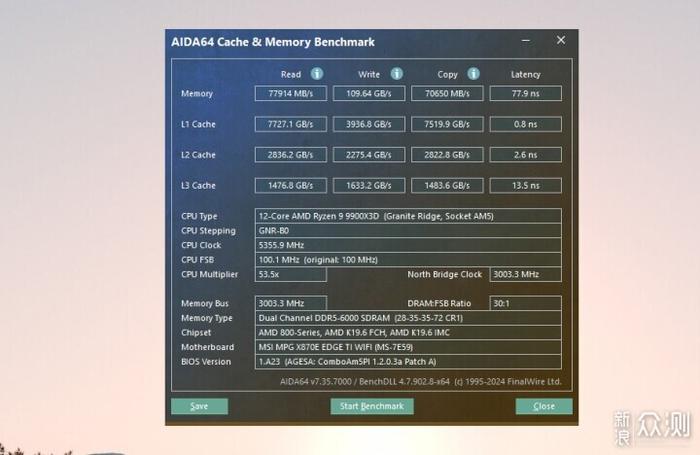Click the Motherboard label
700x455 pixels.
[208, 347]
